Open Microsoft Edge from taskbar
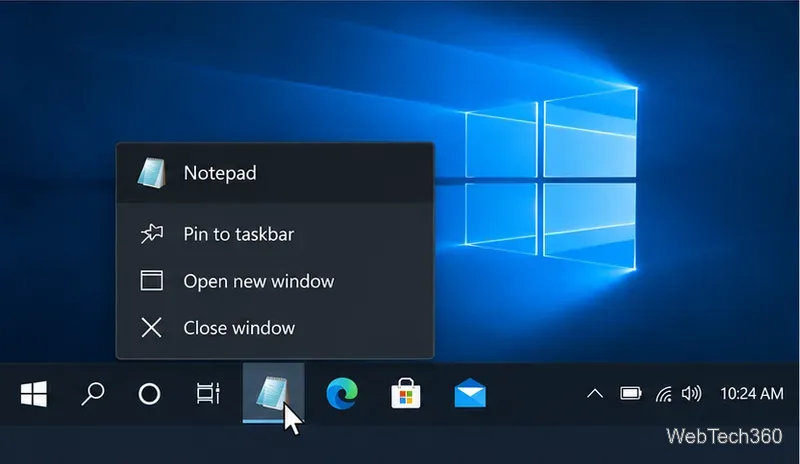Image resolution: width=800 pixels, height=464 pixels. (x=342, y=393)
